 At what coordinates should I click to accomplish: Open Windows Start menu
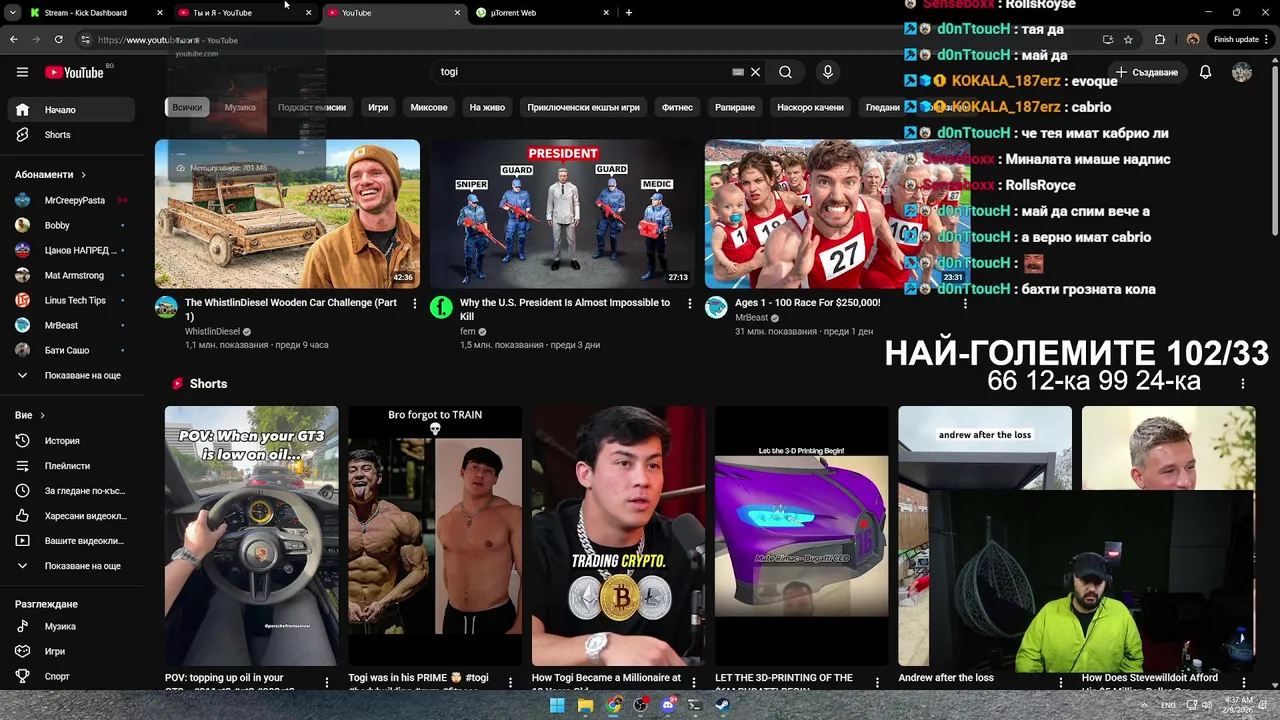[x=557, y=705]
